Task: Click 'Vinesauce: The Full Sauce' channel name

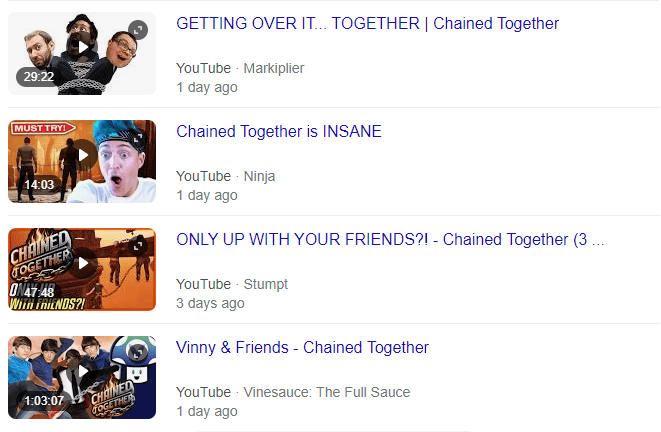Action: tap(327, 392)
